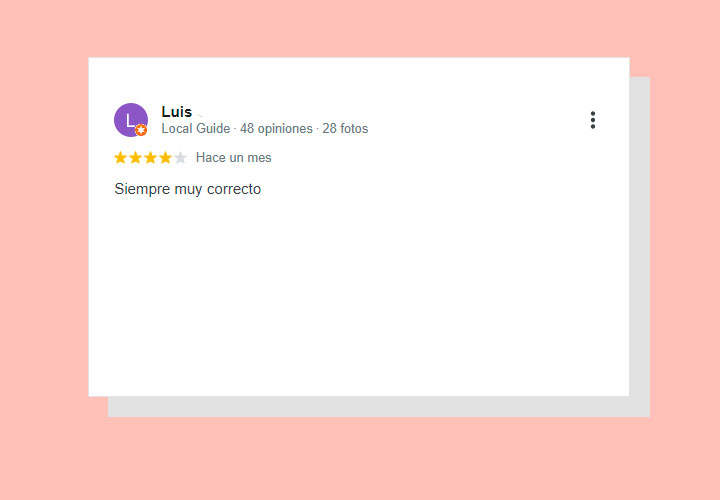Open the three-dot more options menu

pos(593,120)
